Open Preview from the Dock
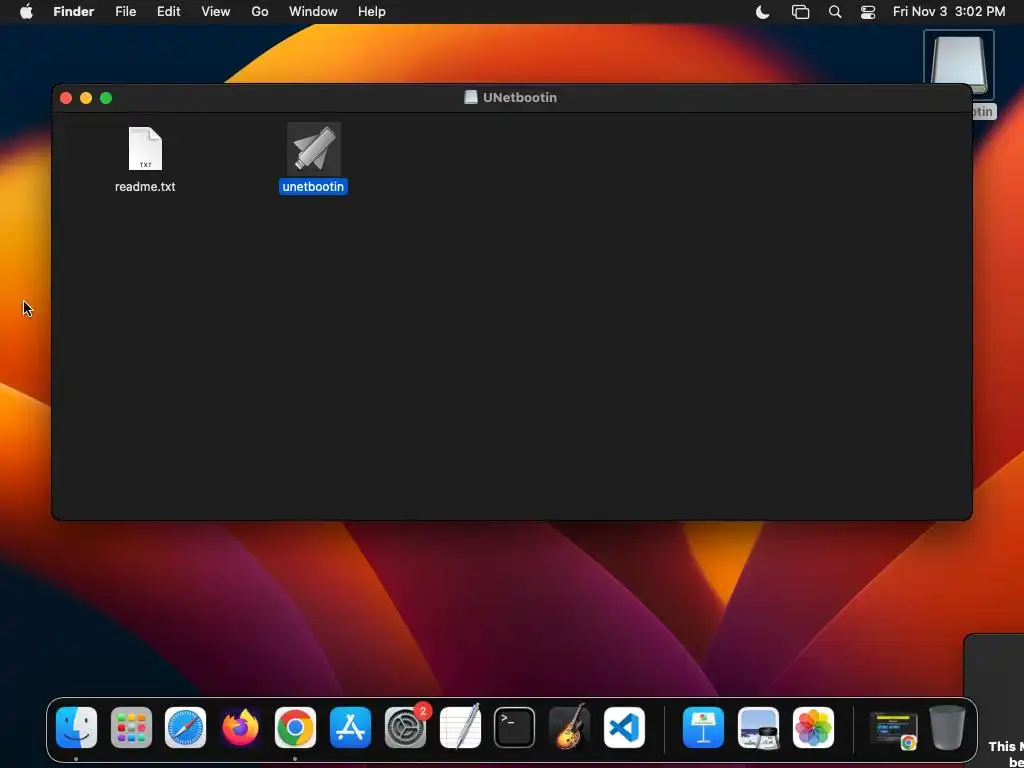Image resolution: width=1024 pixels, height=768 pixels. [x=758, y=728]
